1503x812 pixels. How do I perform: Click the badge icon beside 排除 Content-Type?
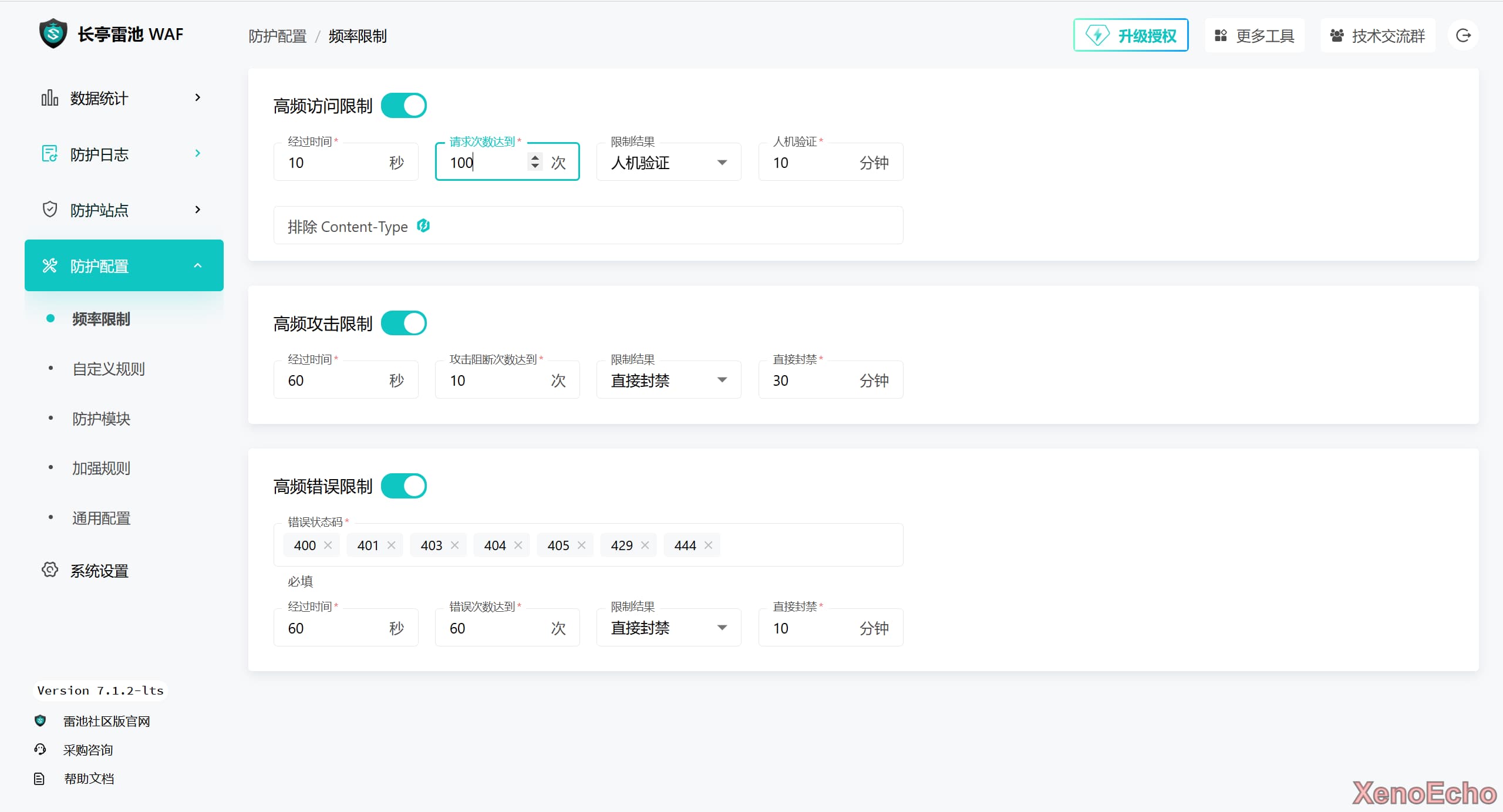coord(423,225)
